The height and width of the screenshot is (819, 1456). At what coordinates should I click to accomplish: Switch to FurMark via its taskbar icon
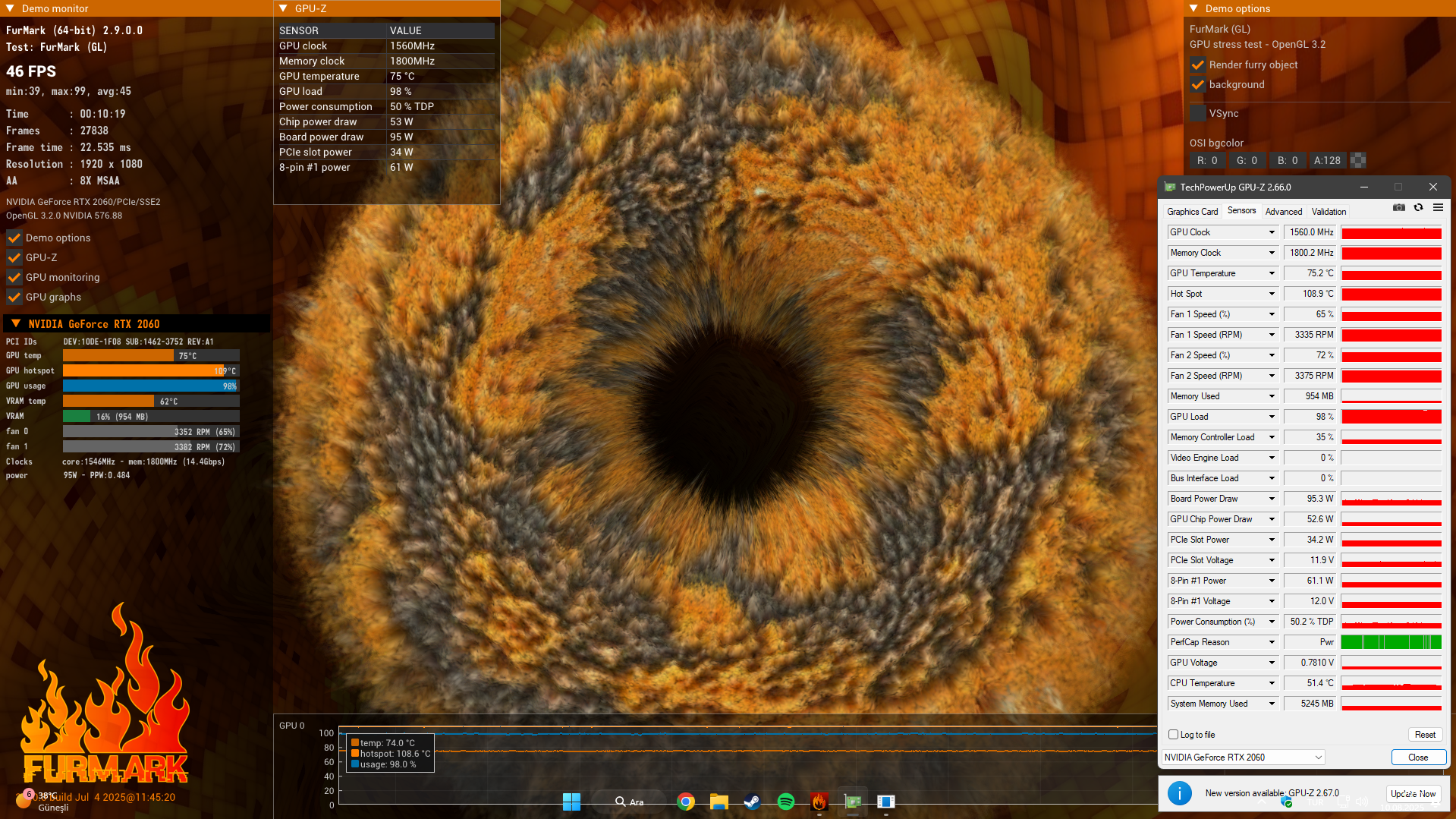(x=819, y=802)
